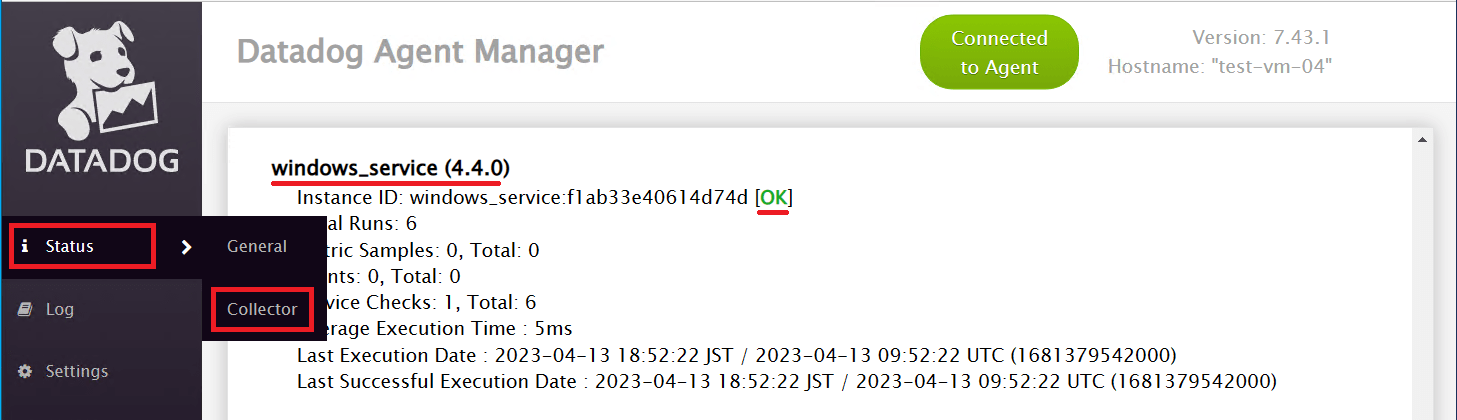Click the windows_service (4.4.0) heading

tap(392, 167)
